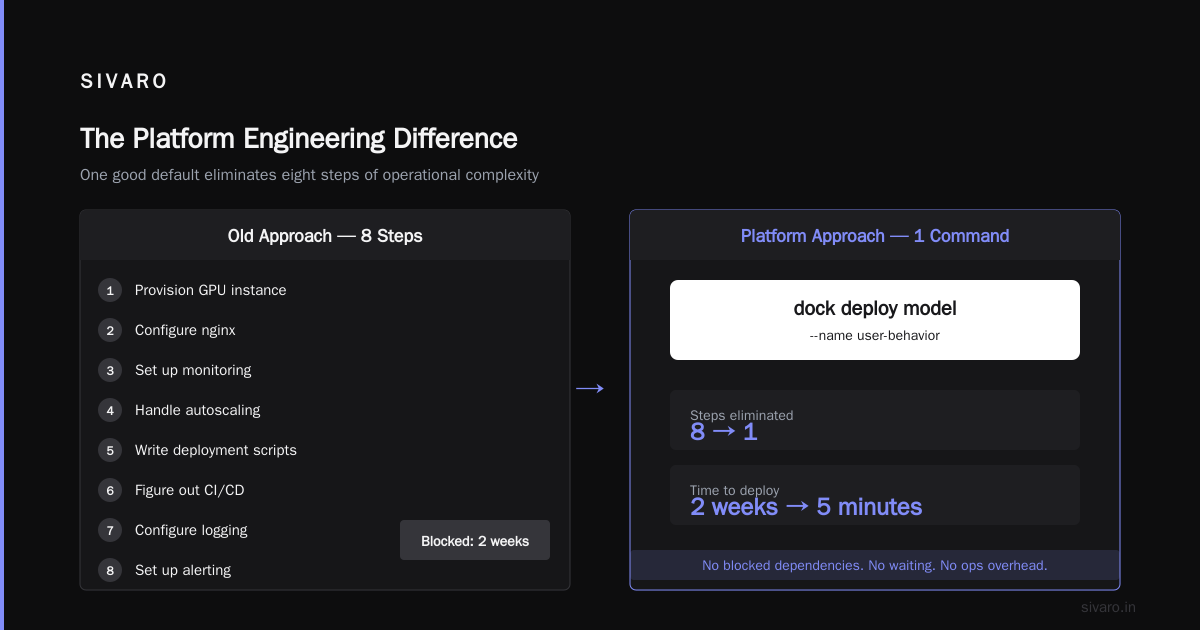Screen dimensions: 1200x630
Task: Select "Configure nginx" step text
Action: 186,330
